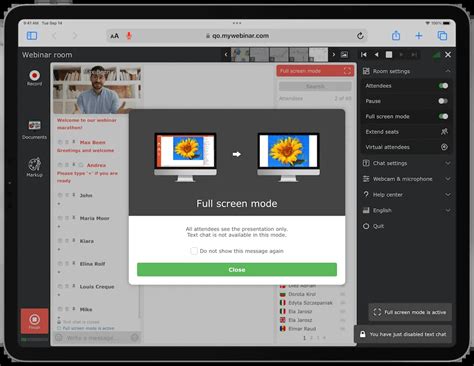This screenshot has width=474, height=366.
Task: Click the red Finish button
Action: [34, 321]
